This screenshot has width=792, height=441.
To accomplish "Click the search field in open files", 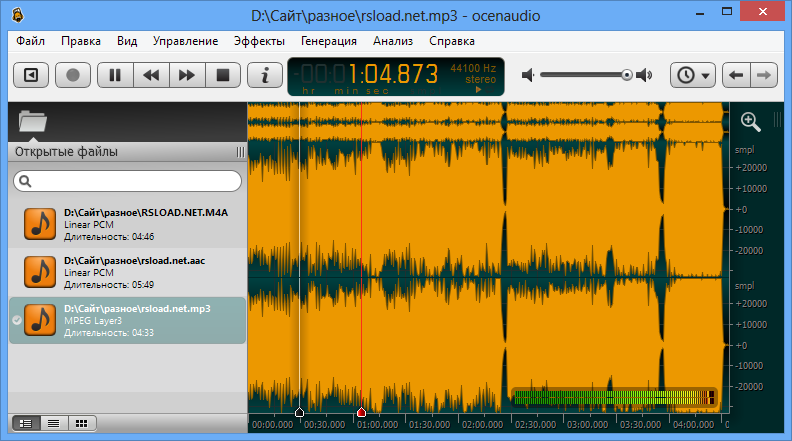I will point(127,181).
